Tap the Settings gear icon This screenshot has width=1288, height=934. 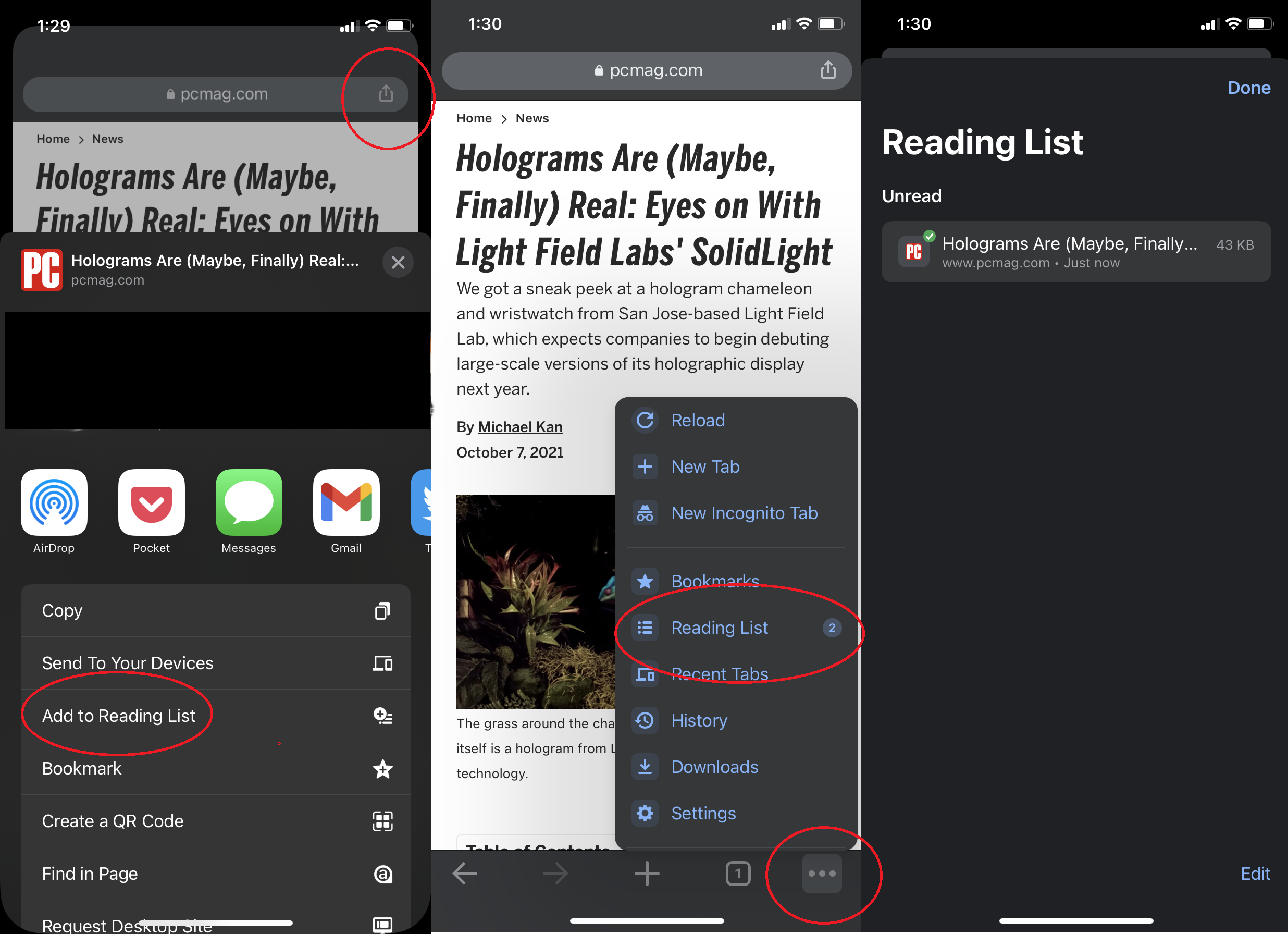pos(645,814)
